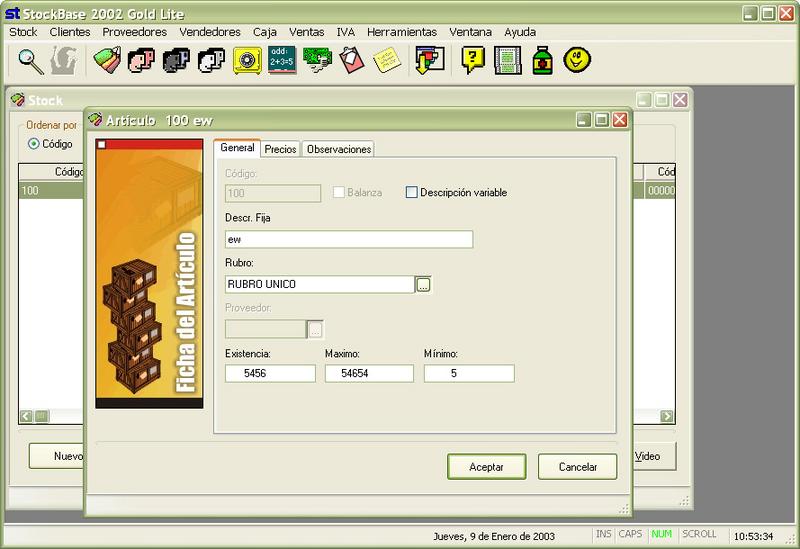Screen dimensions: 800x549
Task: Open the Ventas menu
Action: pyautogui.click(x=307, y=32)
